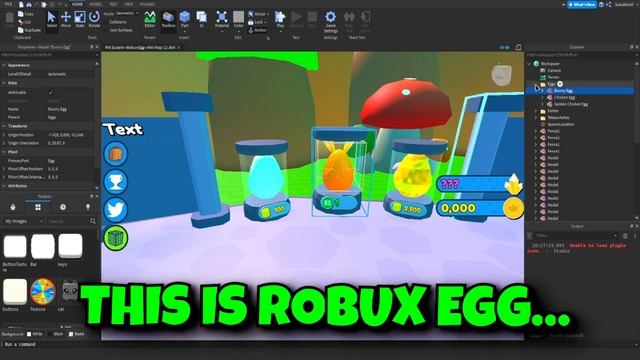Open the My Images dropdown
640x360 pixels.
point(23,221)
